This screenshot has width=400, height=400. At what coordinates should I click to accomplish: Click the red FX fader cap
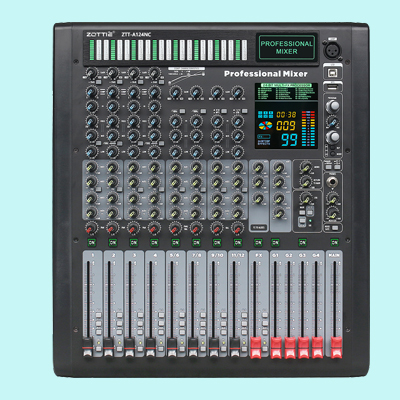click(255, 347)
